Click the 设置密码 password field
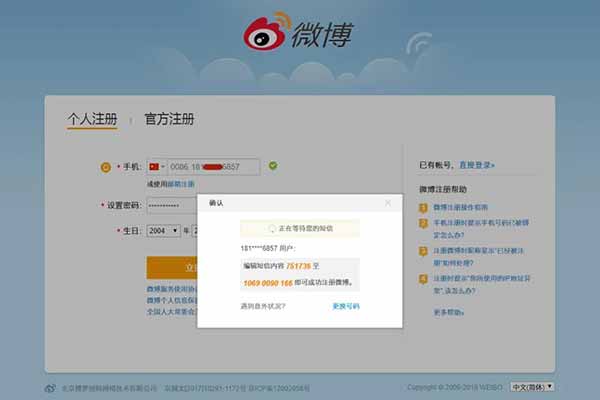The width and height of the screenshot is (600, 400). point(172,206)
